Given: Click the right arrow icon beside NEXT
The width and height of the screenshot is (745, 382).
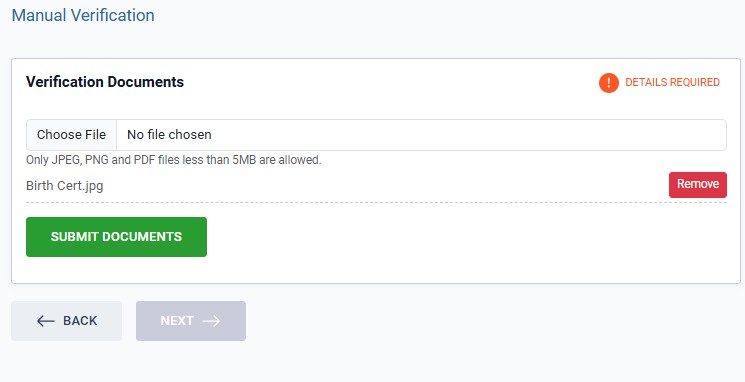Looking at the screenshot, I should coord(211,321).
